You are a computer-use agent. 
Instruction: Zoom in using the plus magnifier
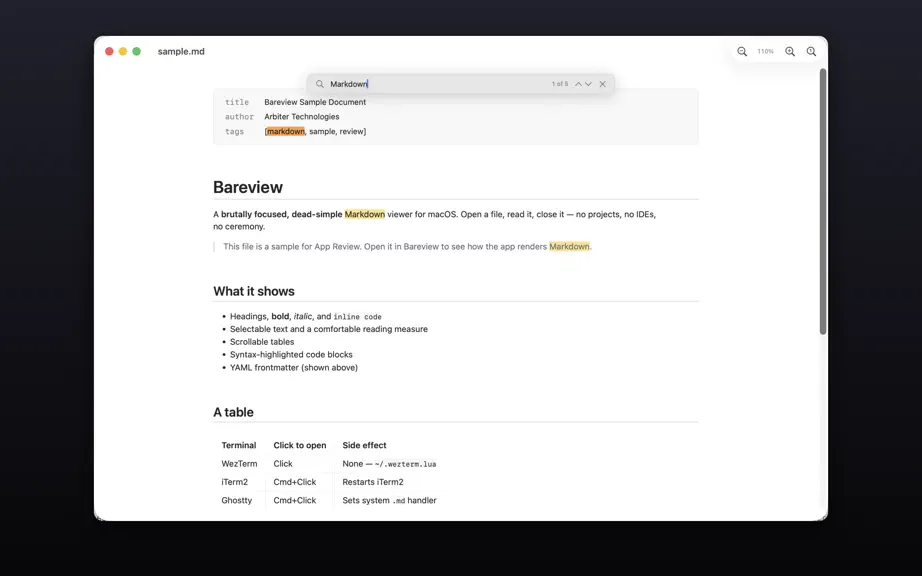(x=790, y=52)
